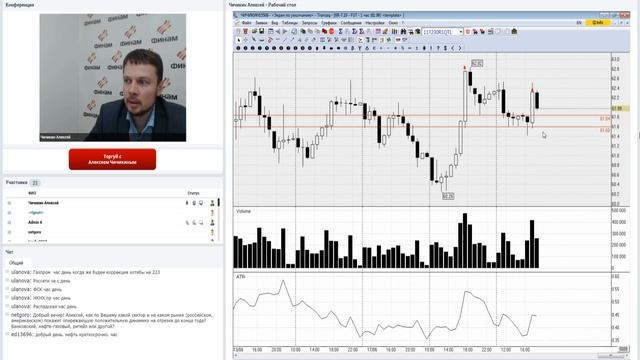Image resolution: width=640 pixels, height=360 pixels.
Task: Select the crosshair chart tool
Action: (x=245, y=40)
